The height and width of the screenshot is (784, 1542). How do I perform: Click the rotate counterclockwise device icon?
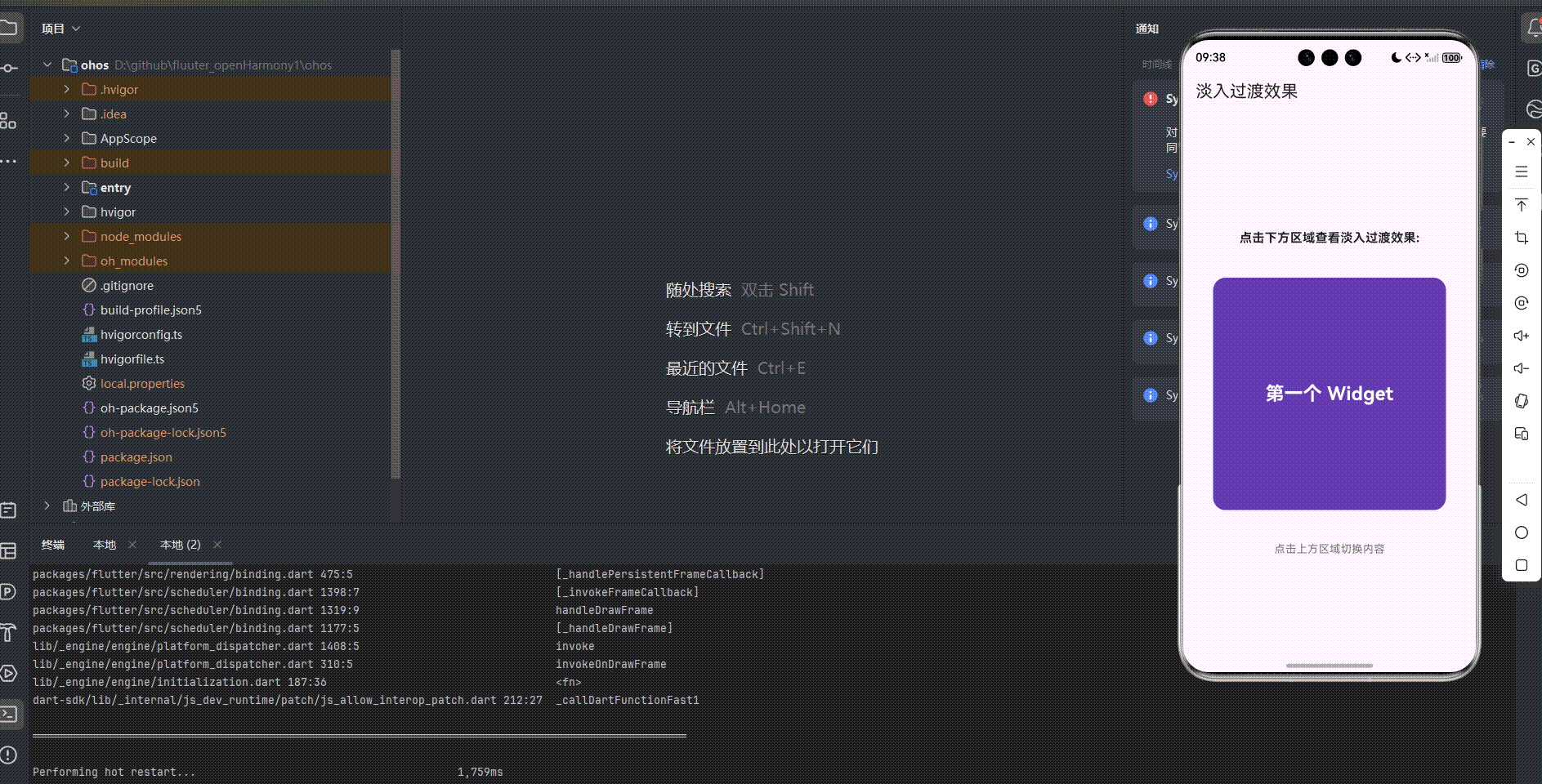(x=1521, y=270)
